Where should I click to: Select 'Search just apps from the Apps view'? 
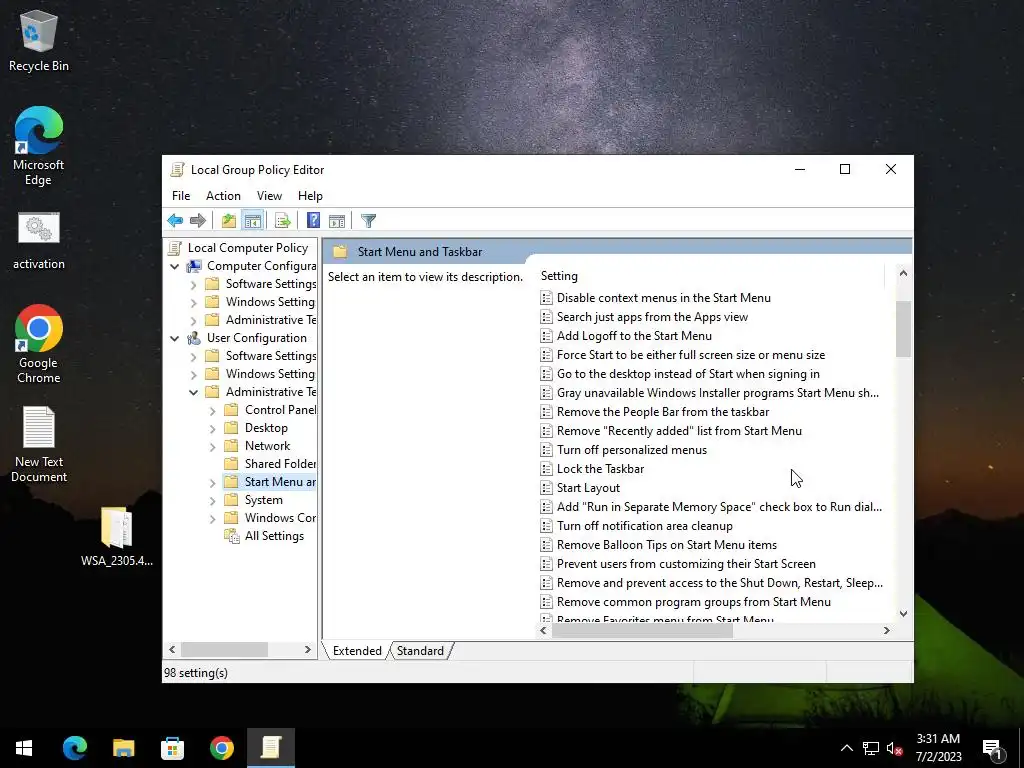coord(652,317)
